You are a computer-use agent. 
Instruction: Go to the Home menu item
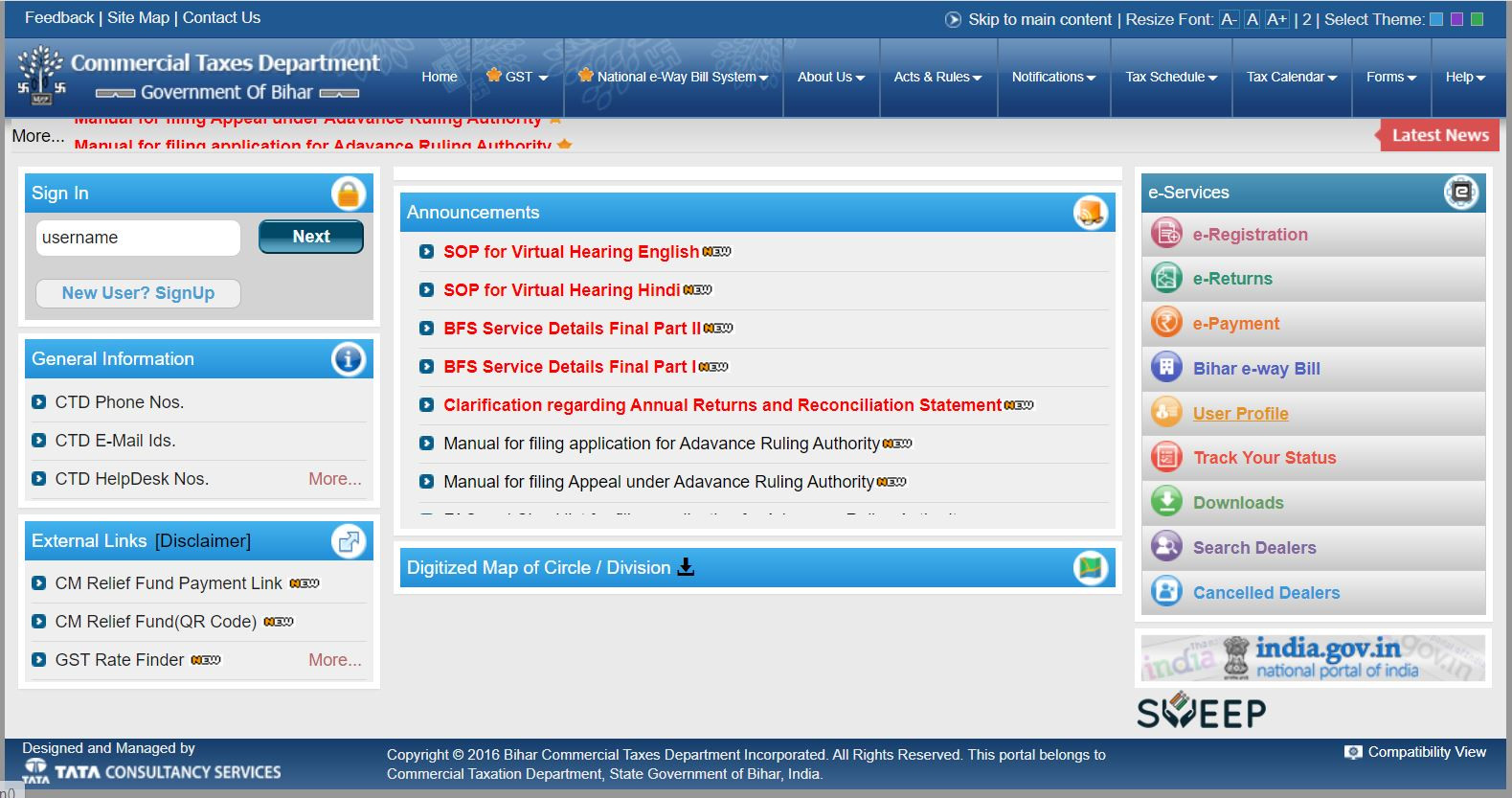pyautogui.click(x=440, y=77)
